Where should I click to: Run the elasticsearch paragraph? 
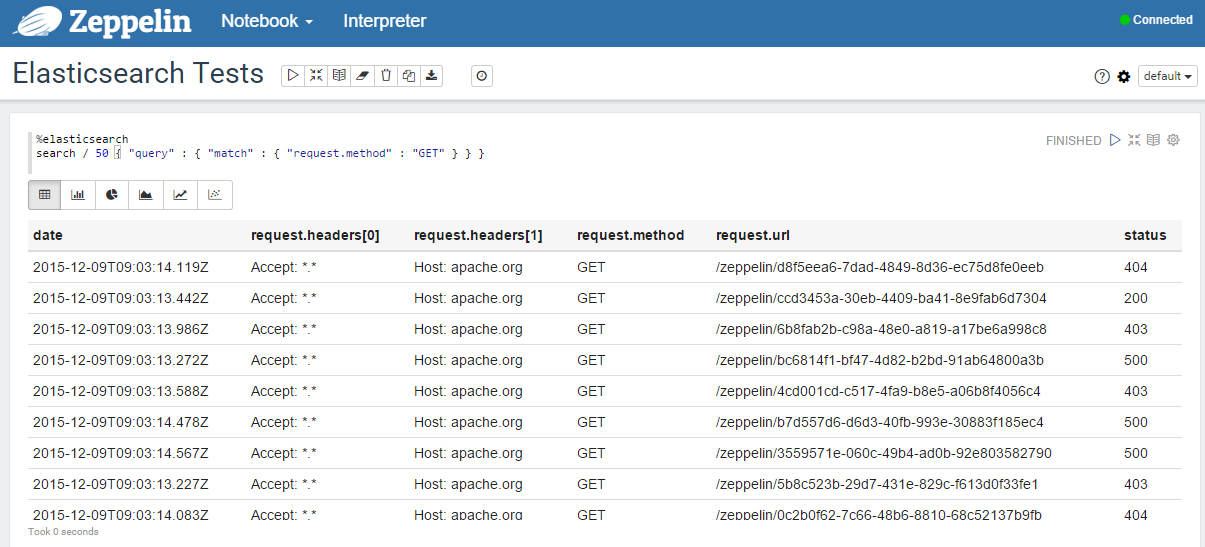point(1115,140)
